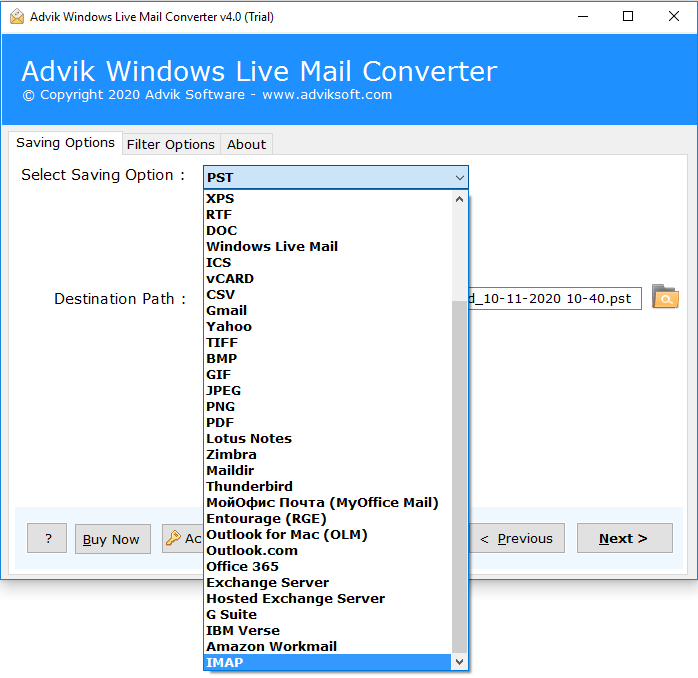Pick Outlook for Mac (OLM)
The image size is (698, 678).
coord(328,535)
